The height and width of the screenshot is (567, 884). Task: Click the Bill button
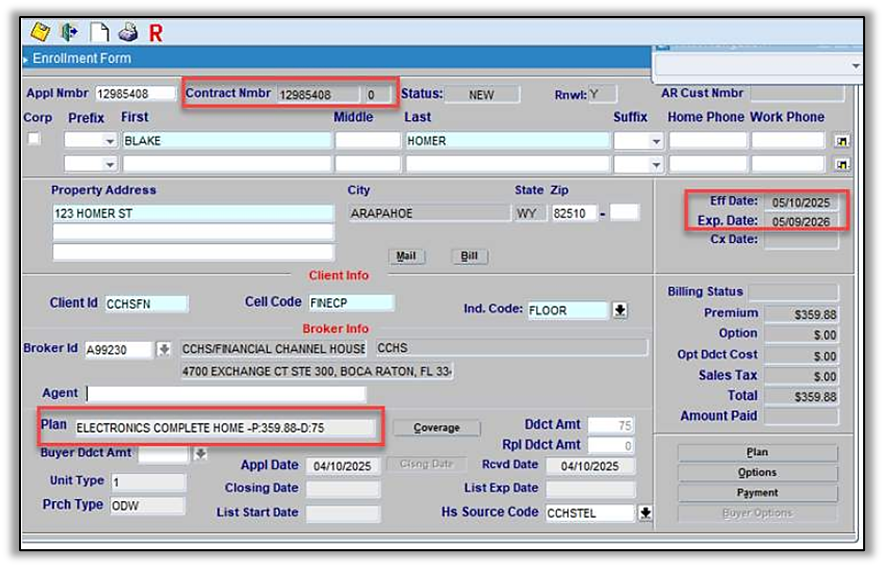pyautogui.click(x=469, y=256)
